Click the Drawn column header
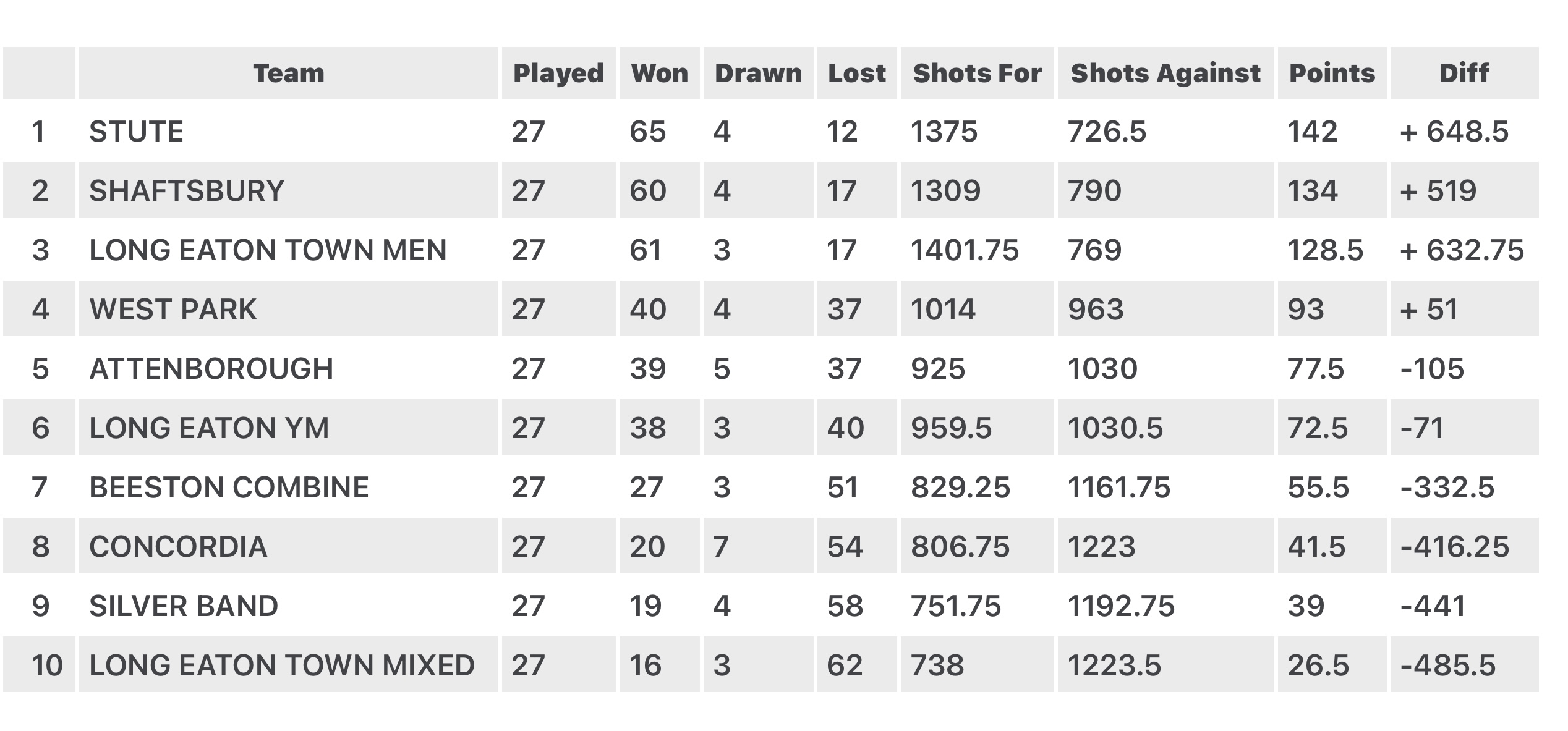1568x731 pixels. pos(759,73)
